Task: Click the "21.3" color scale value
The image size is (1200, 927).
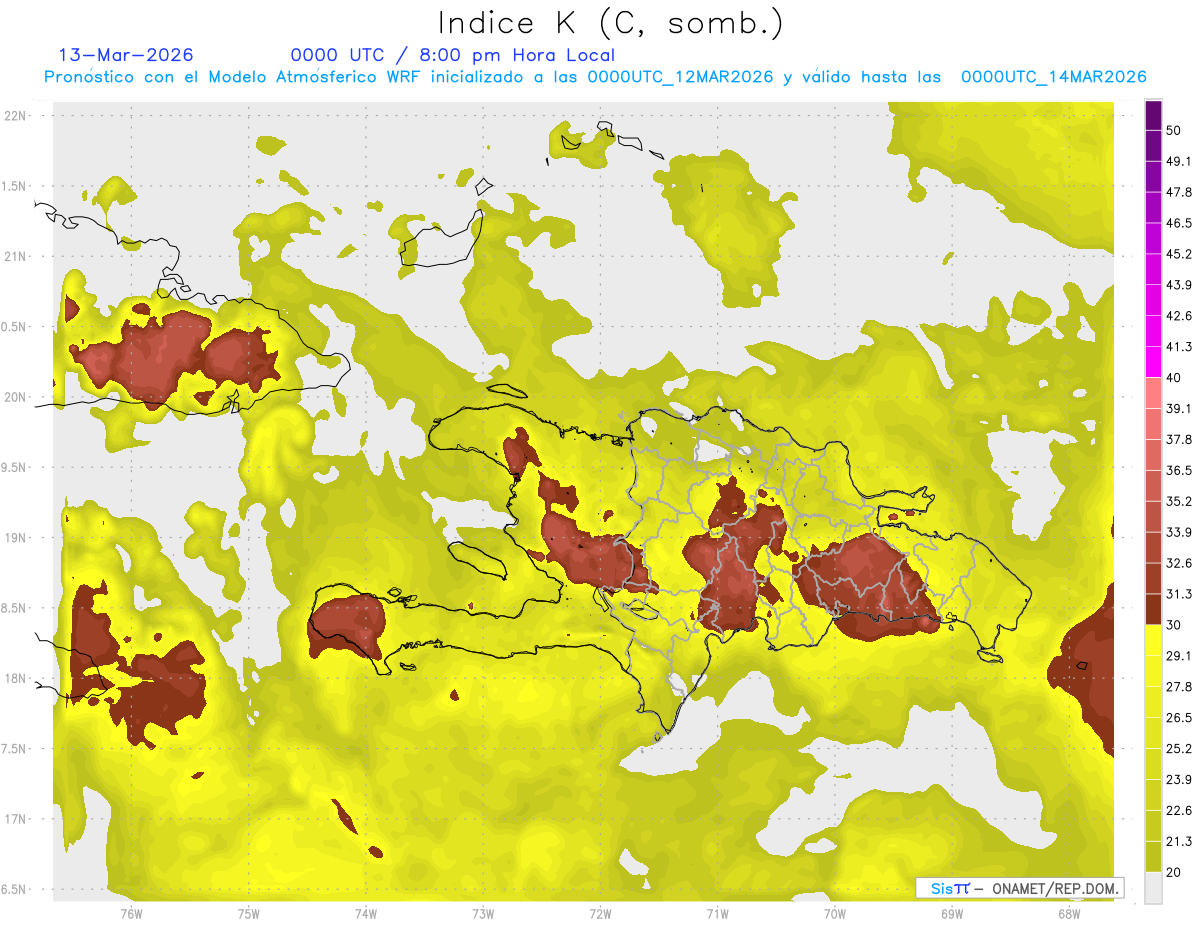Action: [1179, 841]
